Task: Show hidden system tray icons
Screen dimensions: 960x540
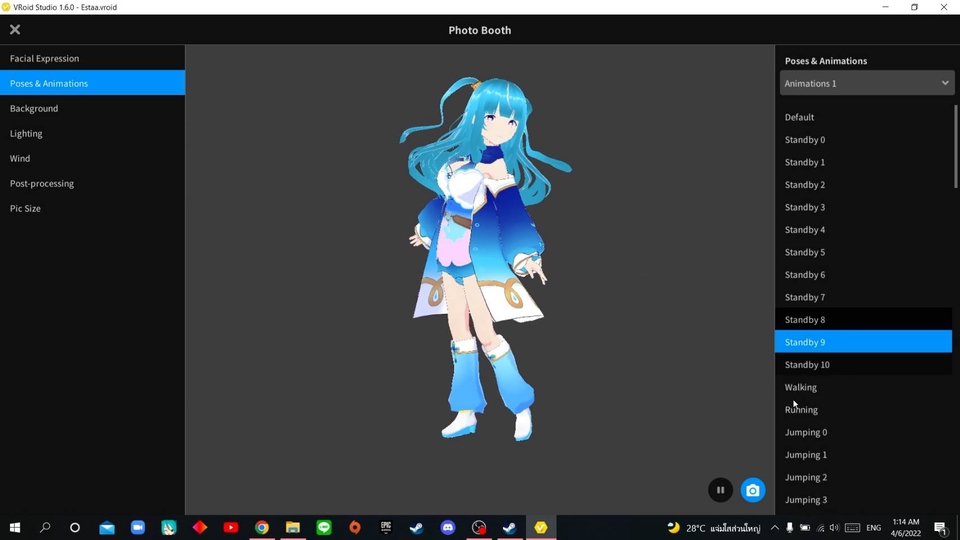Action: coord(774,527)
